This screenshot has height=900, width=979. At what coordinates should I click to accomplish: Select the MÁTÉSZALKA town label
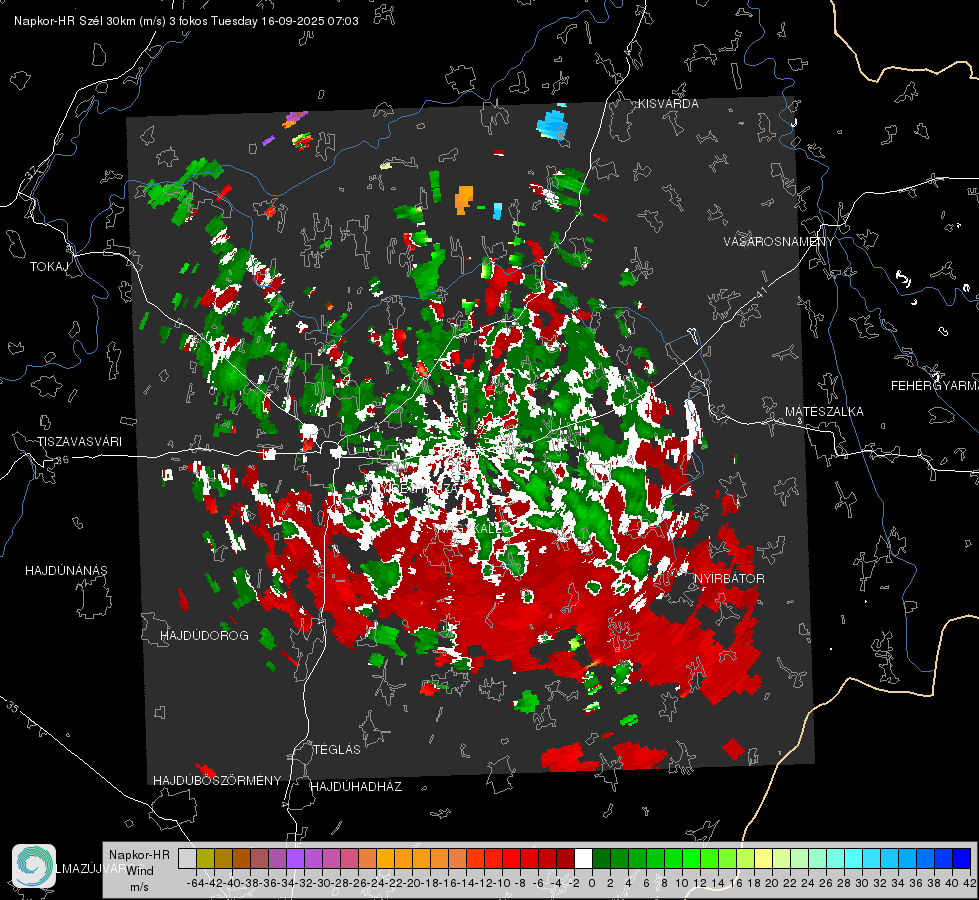point(824,412)
